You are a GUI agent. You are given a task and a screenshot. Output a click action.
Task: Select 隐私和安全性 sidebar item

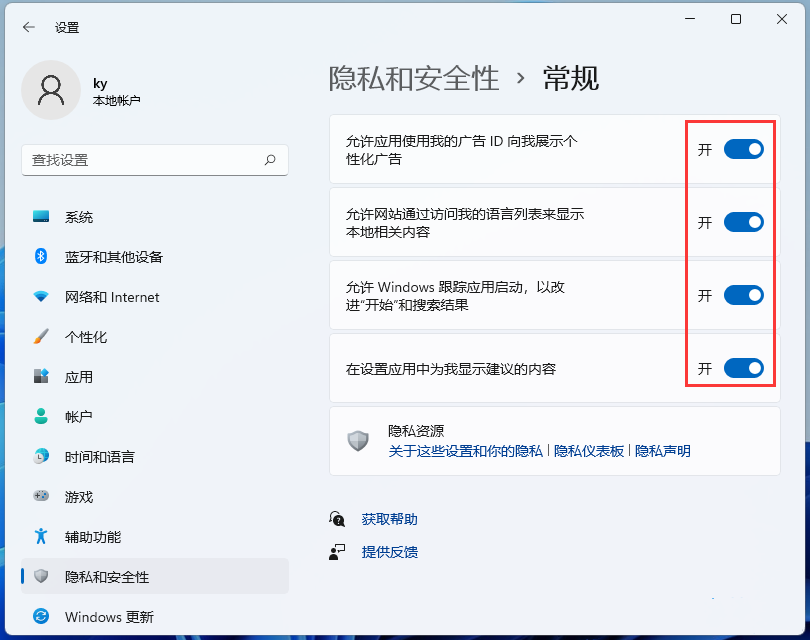tap(155, 576)
